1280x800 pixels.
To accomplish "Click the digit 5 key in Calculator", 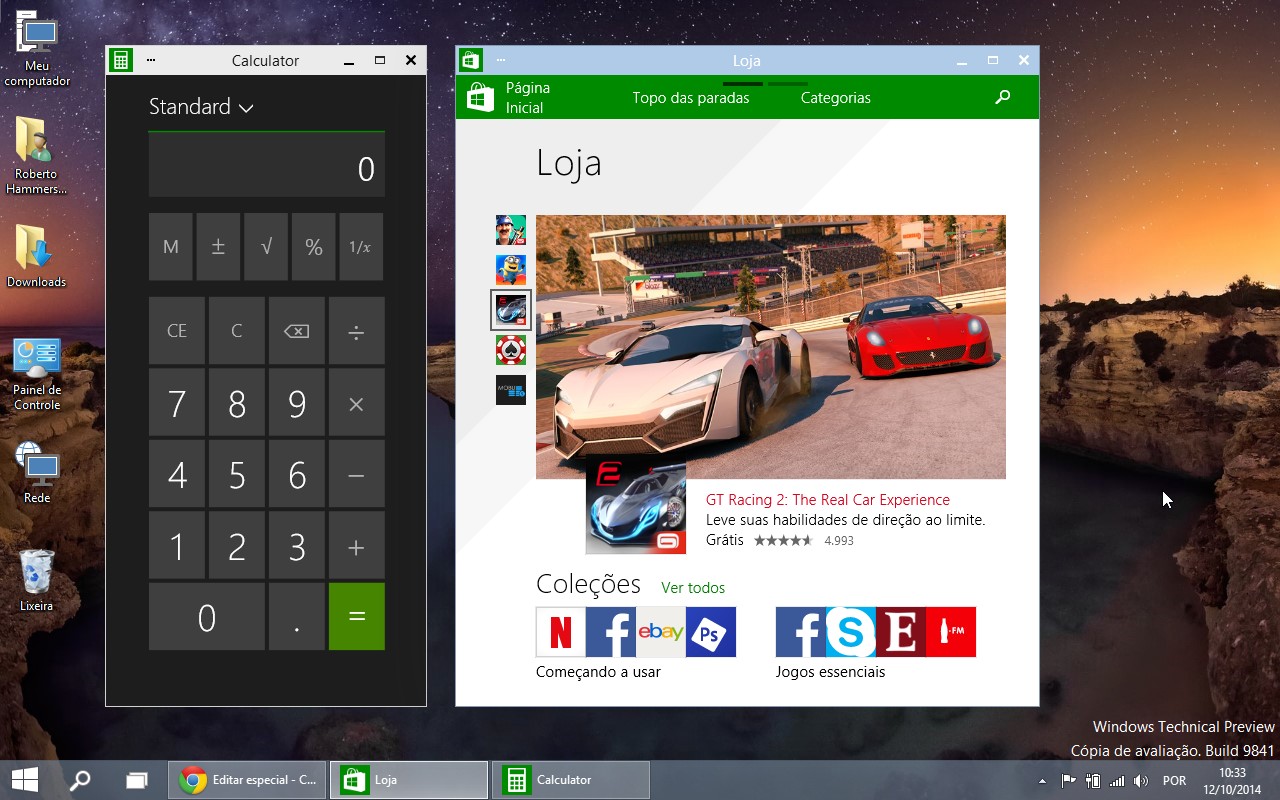I will pyautogui.click(x=237, y=475).
